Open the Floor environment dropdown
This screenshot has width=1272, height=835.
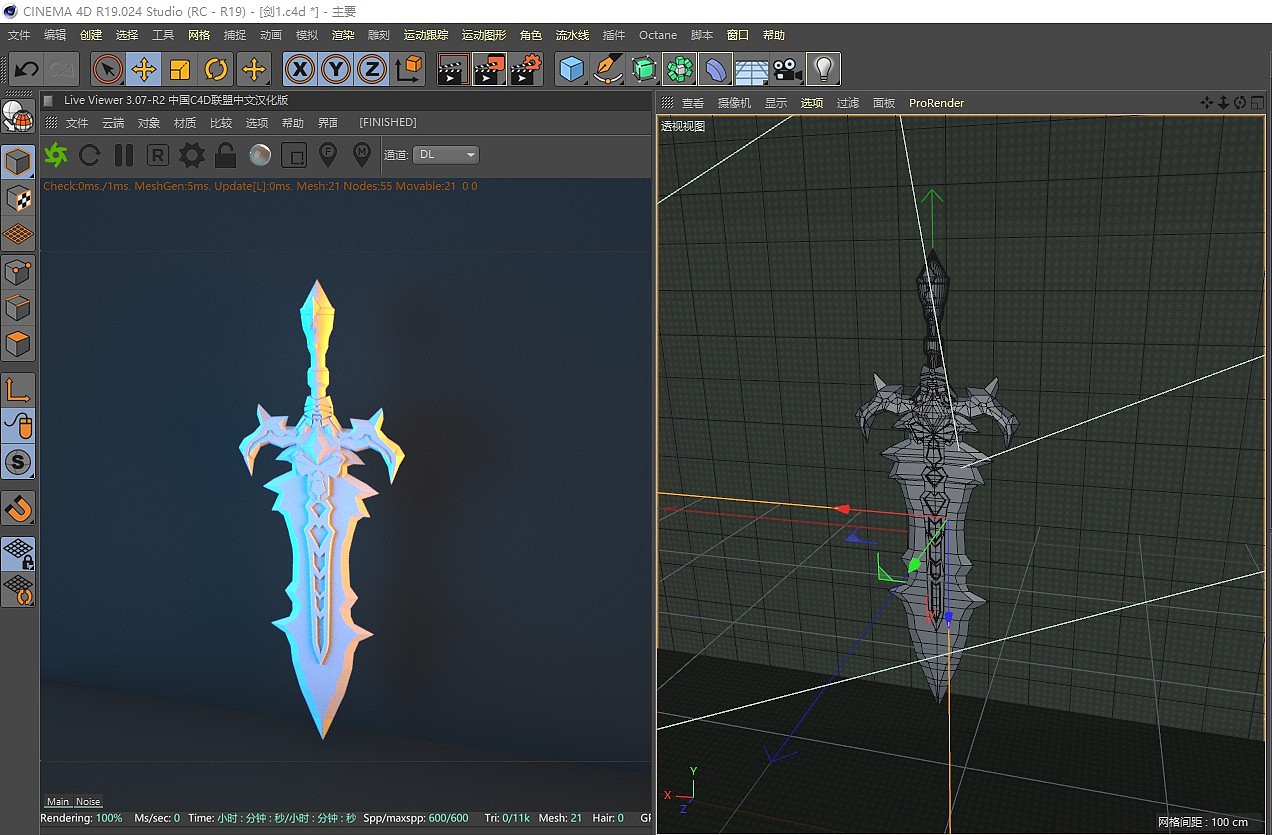[752, 69]
